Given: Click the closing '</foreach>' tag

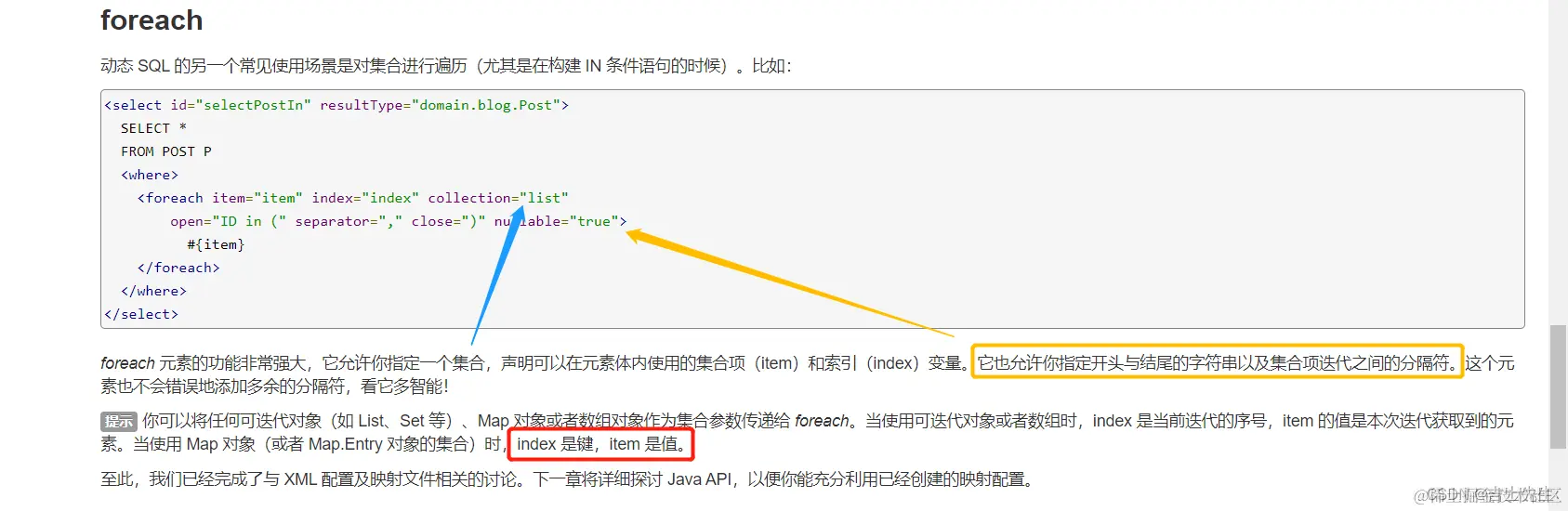Looking at the screenshot, I should (x=178, y=268).
